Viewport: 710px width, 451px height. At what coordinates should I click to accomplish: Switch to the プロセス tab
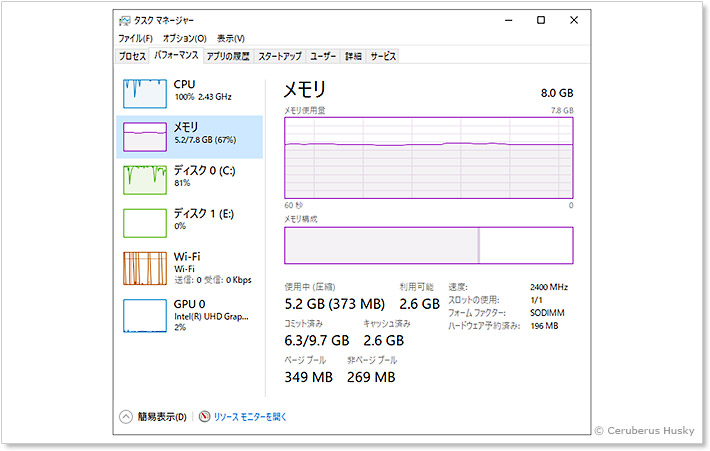click(x=132, y=56)
